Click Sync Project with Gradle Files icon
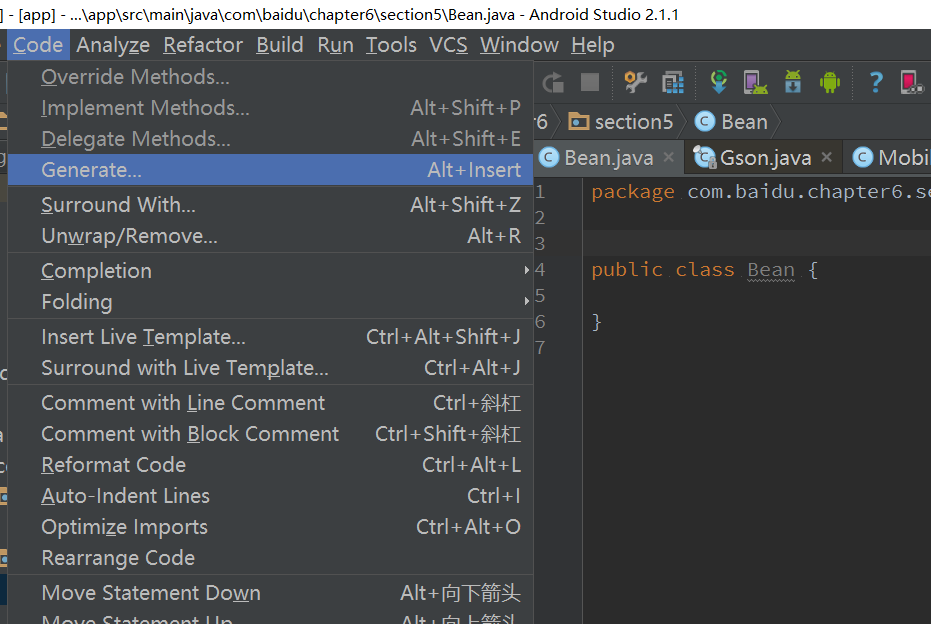 (718, 82)
